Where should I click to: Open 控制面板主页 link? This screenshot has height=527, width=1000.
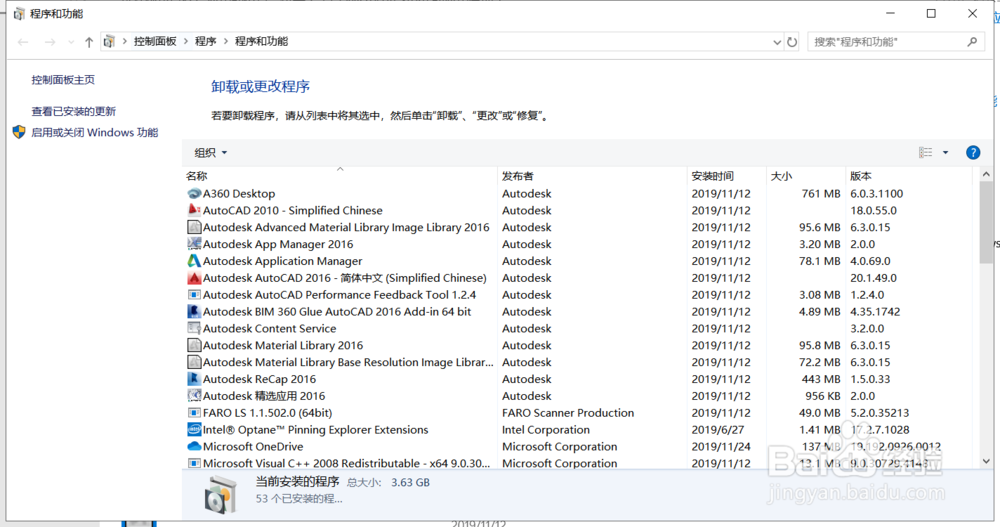pyautogui.click(x=63, y=80)
